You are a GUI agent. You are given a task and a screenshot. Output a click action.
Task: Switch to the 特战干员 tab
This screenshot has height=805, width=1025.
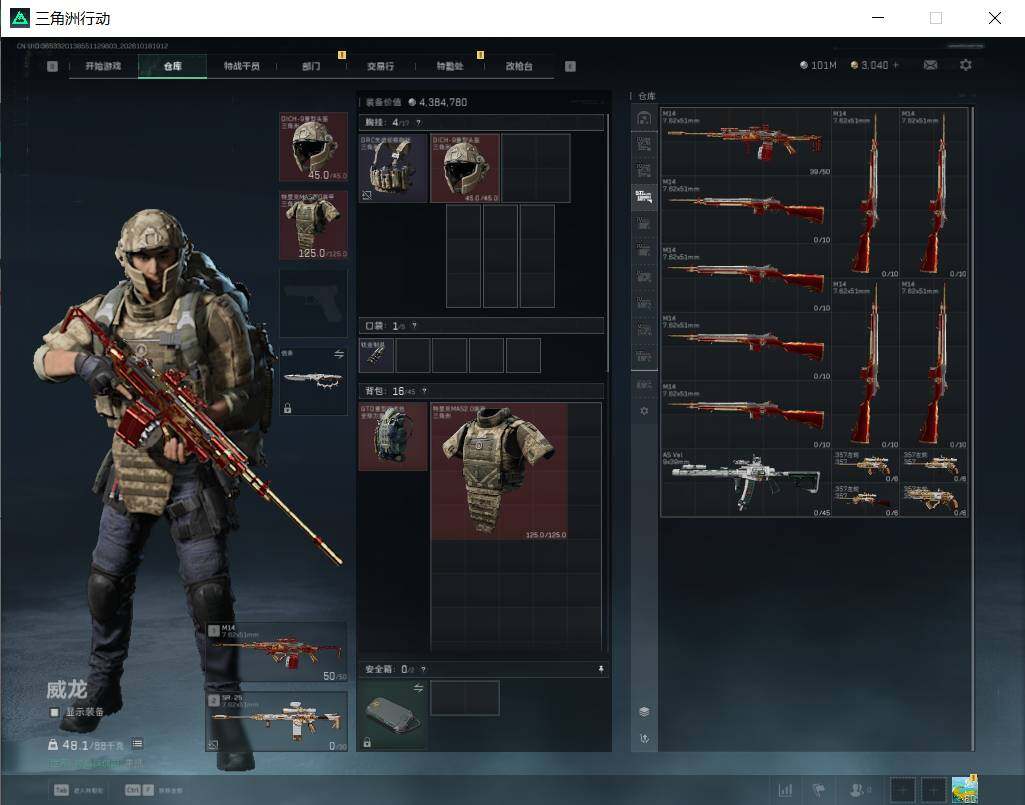(x=242, y=66)
